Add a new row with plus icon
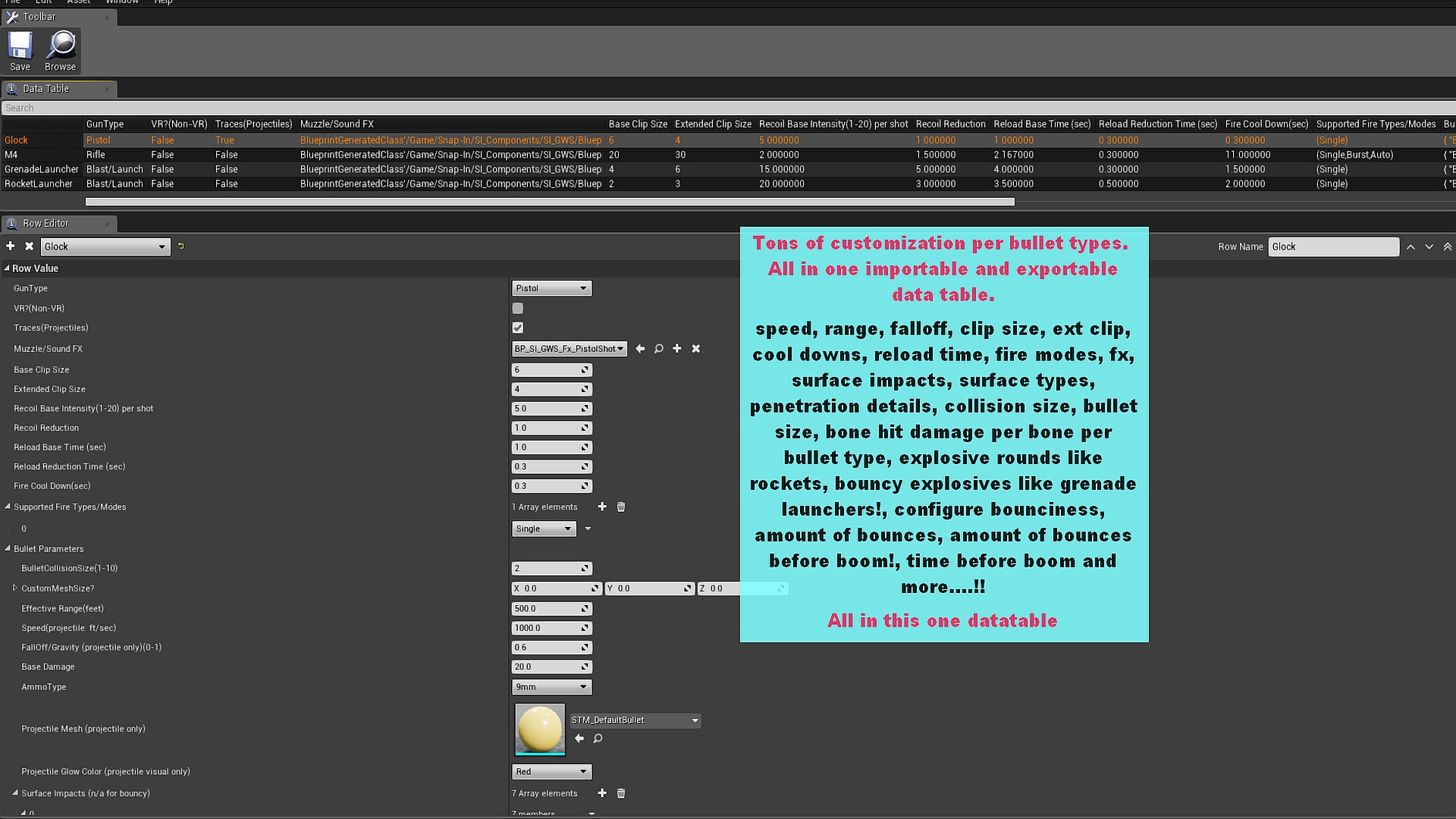Viewport: 1456px width, 819px height. [10, 246]
